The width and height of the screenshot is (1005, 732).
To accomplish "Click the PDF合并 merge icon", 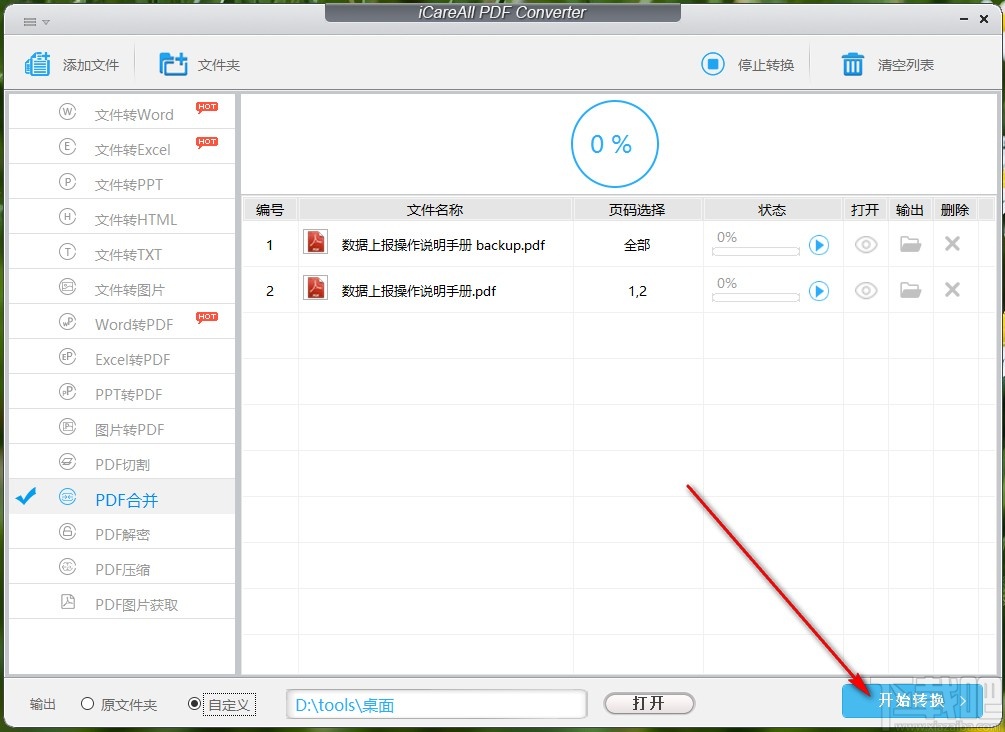I will point(67,497).
